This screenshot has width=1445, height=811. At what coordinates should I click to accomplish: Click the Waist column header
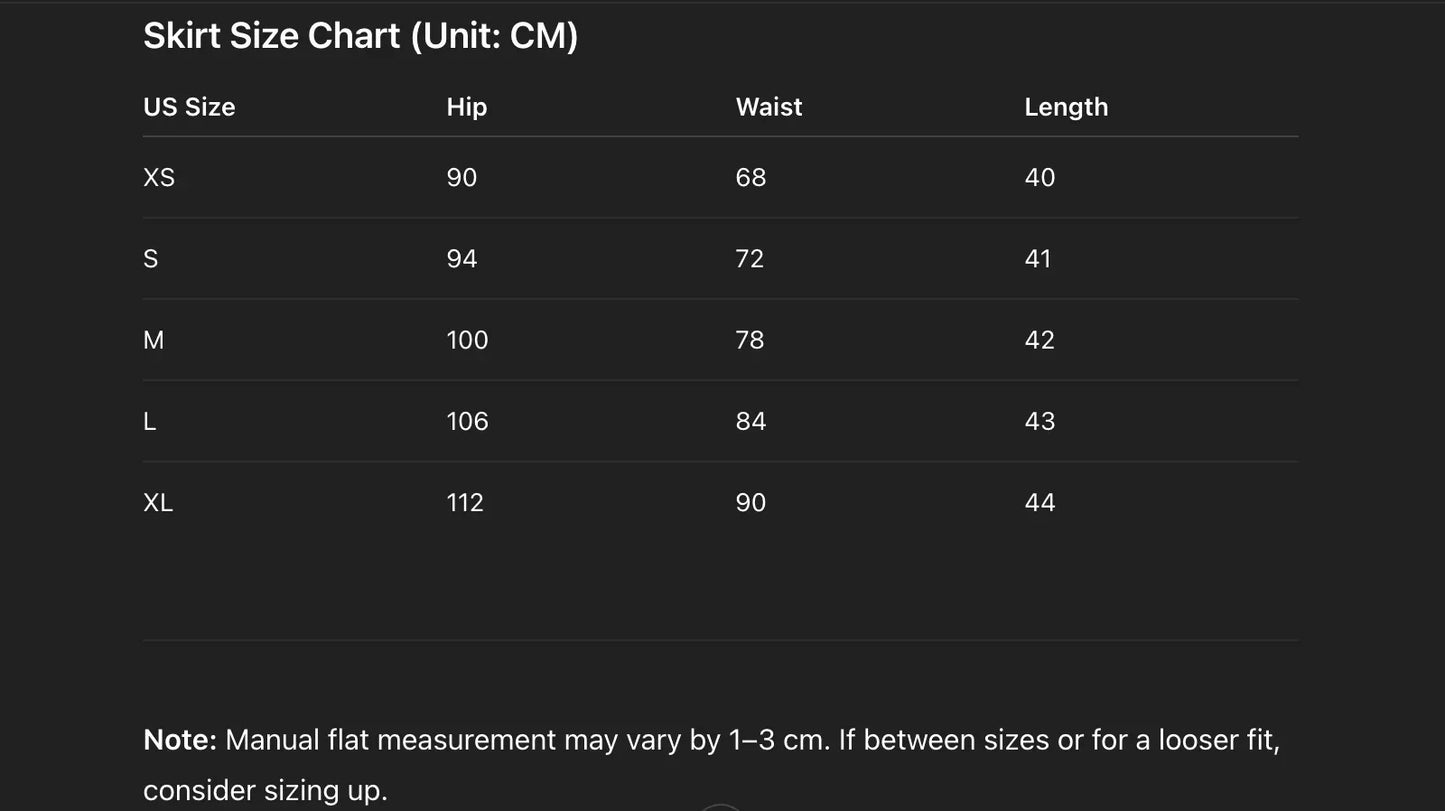tap(768, 107)
